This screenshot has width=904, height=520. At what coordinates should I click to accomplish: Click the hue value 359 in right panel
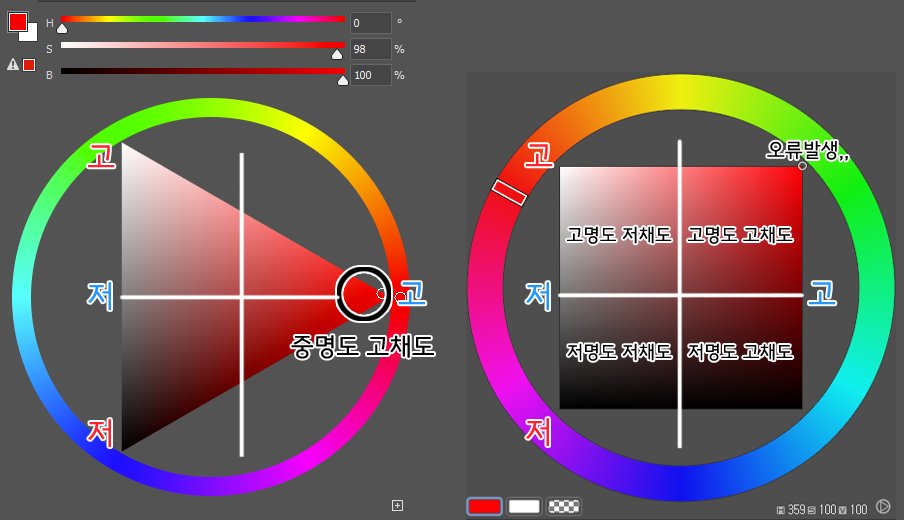click(x=796, y=510)
